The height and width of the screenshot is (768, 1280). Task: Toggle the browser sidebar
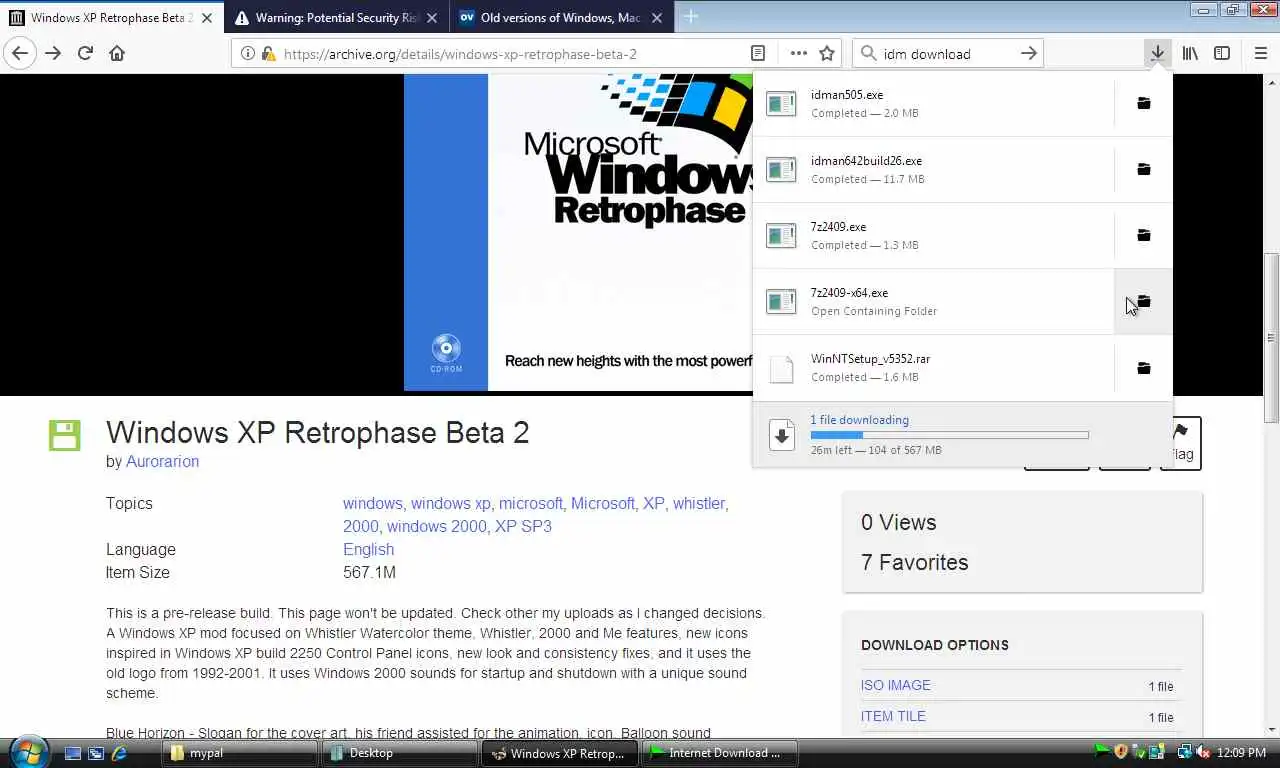pyautogui.click(x=1222, y=54)
